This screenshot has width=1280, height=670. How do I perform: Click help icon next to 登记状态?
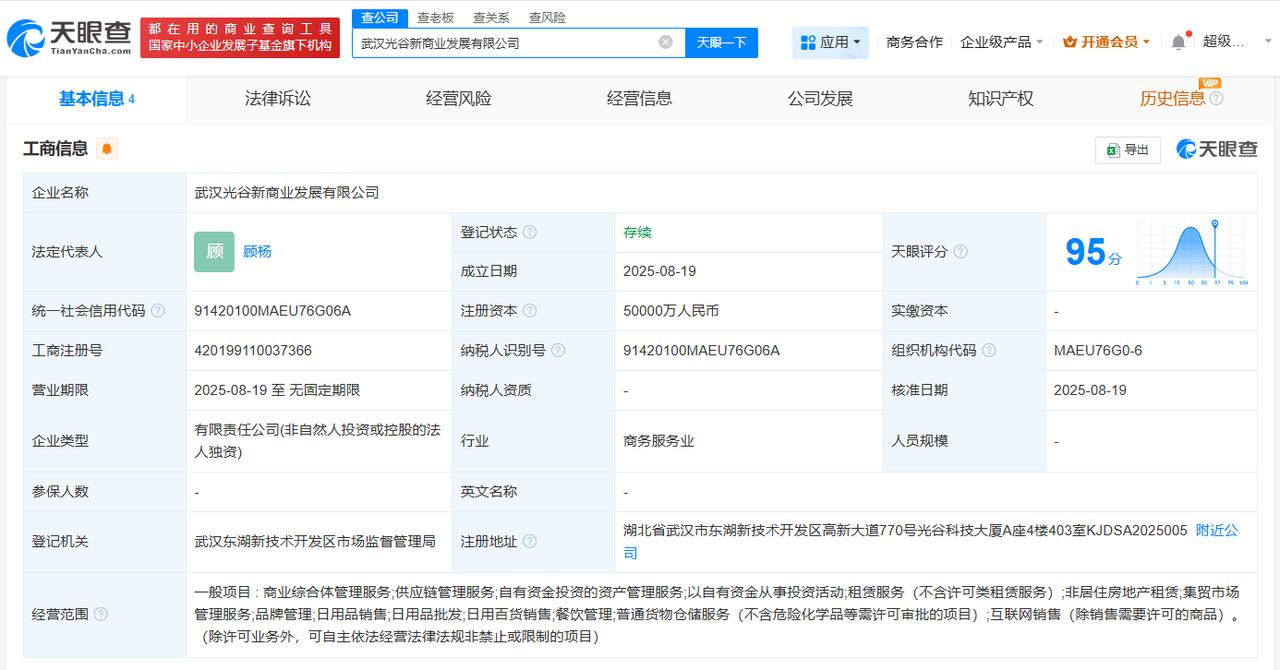[x=530, y=232]
